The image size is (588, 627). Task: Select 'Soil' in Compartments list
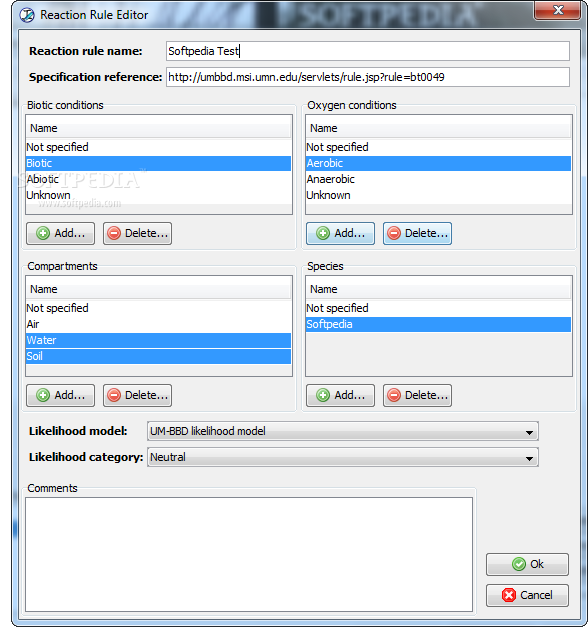(158, 356)
